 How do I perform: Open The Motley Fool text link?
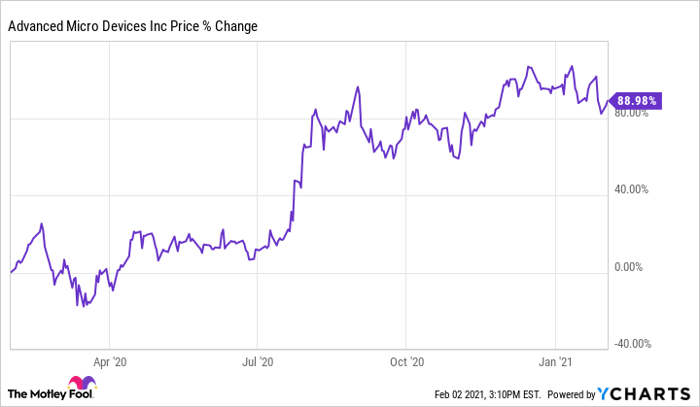click(x=36, y=391)
